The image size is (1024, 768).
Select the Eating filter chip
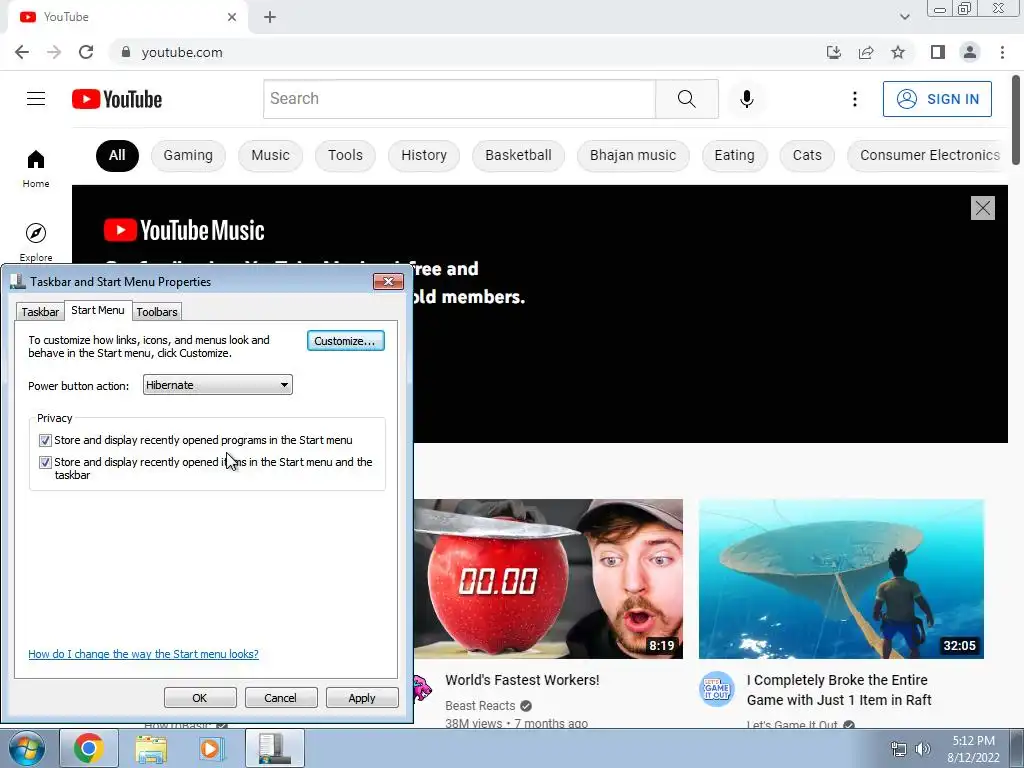click(x=734, y=155)
